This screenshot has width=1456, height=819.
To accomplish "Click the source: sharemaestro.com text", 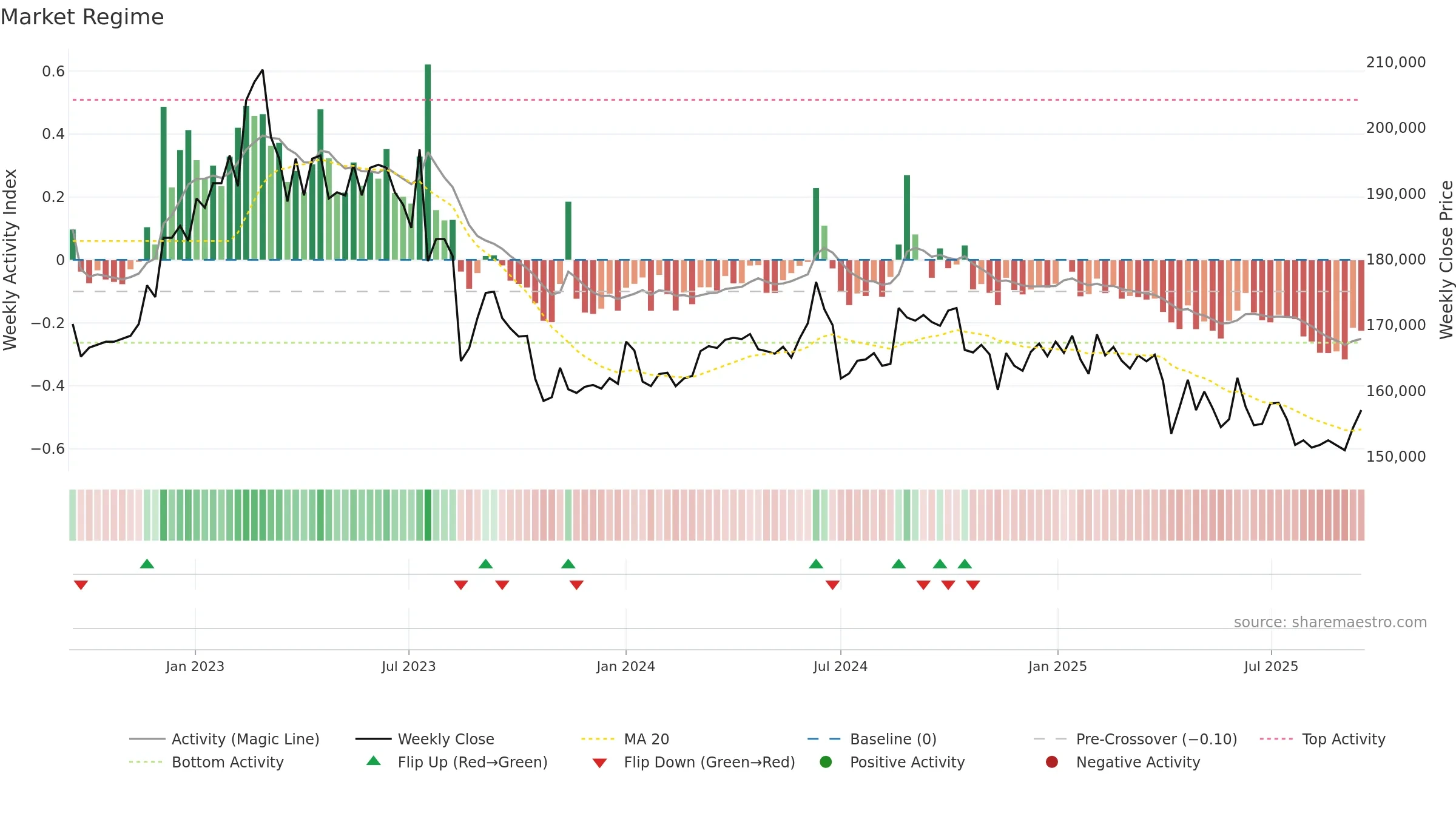I will pyautogui.click(x=1330, y=622).
